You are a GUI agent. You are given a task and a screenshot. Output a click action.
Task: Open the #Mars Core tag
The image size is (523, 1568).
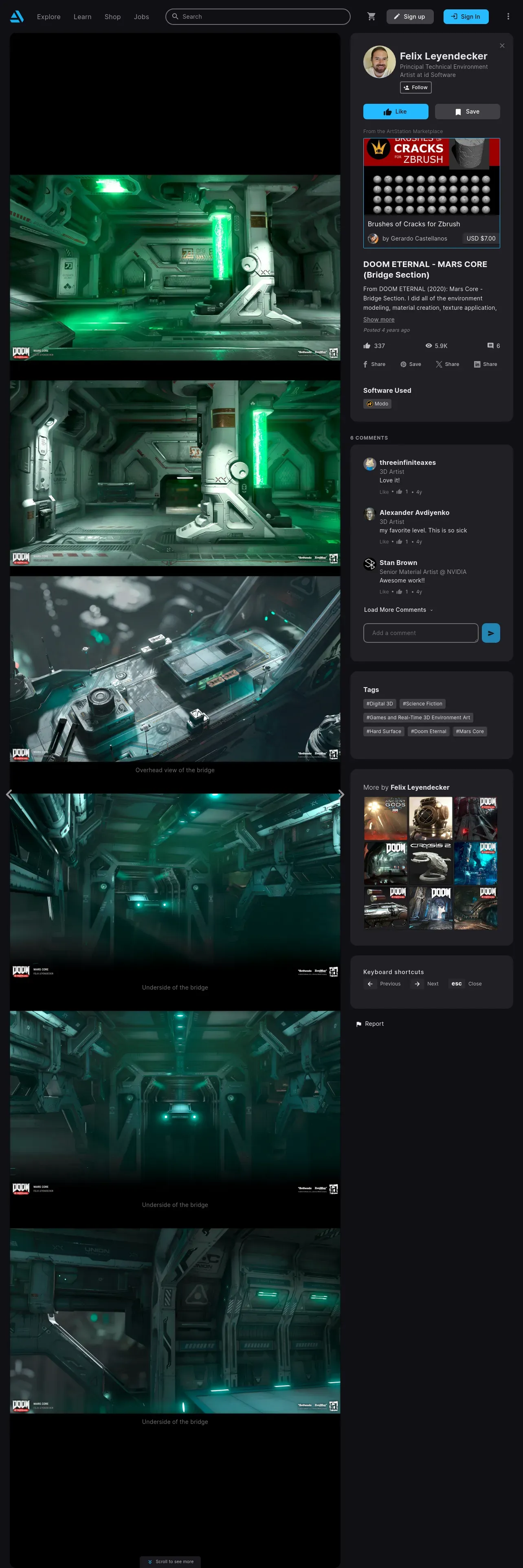tap(470, 731)
